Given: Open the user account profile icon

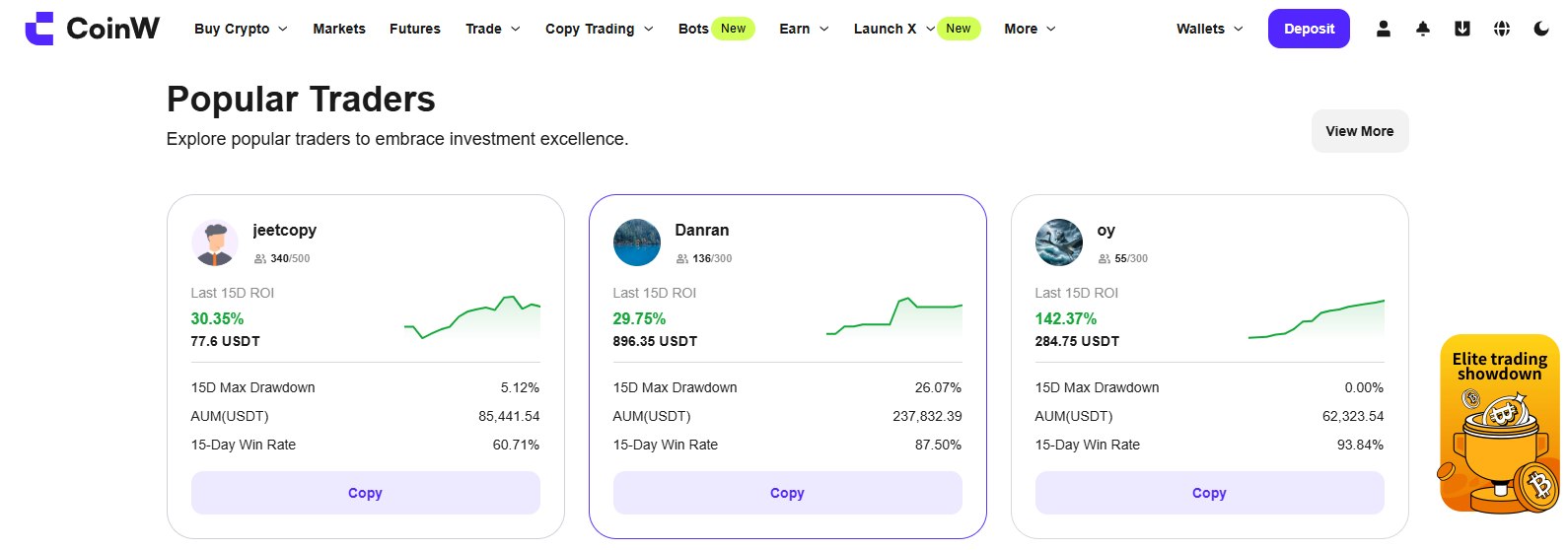Looking at the screenshot, I should pyautogui.click(x=1384, y=29).
